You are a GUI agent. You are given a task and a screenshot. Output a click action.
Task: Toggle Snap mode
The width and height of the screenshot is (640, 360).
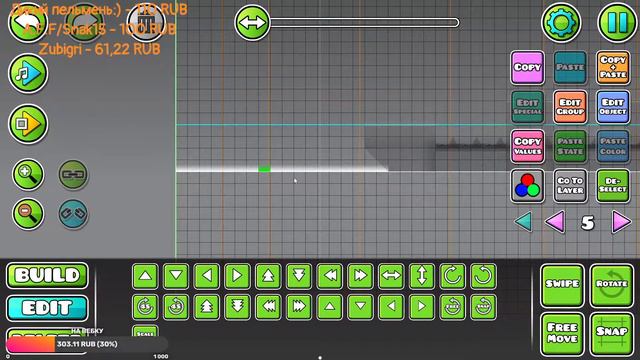point(611,334)
